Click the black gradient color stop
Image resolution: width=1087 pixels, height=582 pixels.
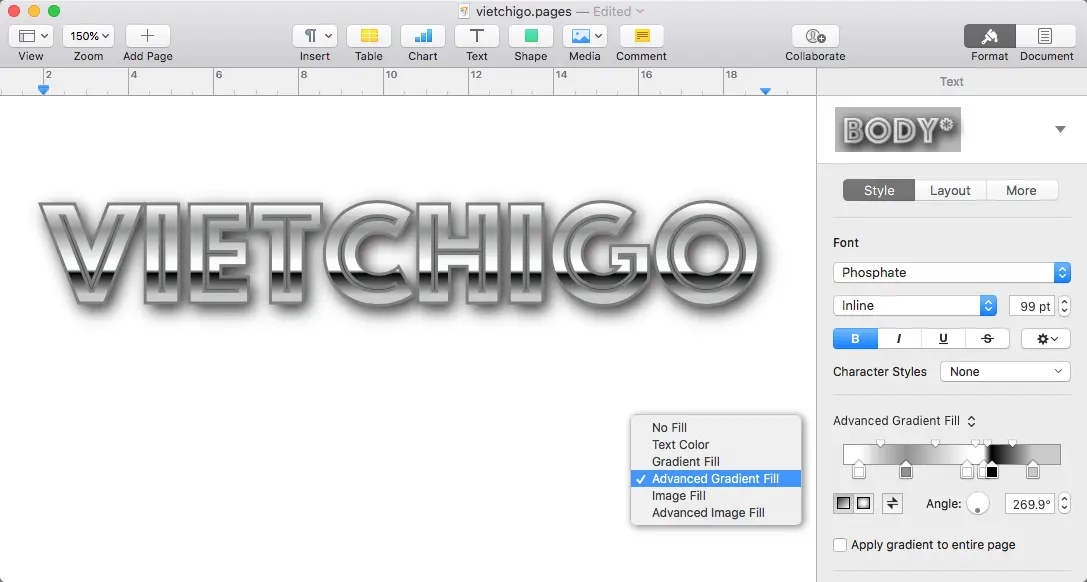tap(991, 471)
